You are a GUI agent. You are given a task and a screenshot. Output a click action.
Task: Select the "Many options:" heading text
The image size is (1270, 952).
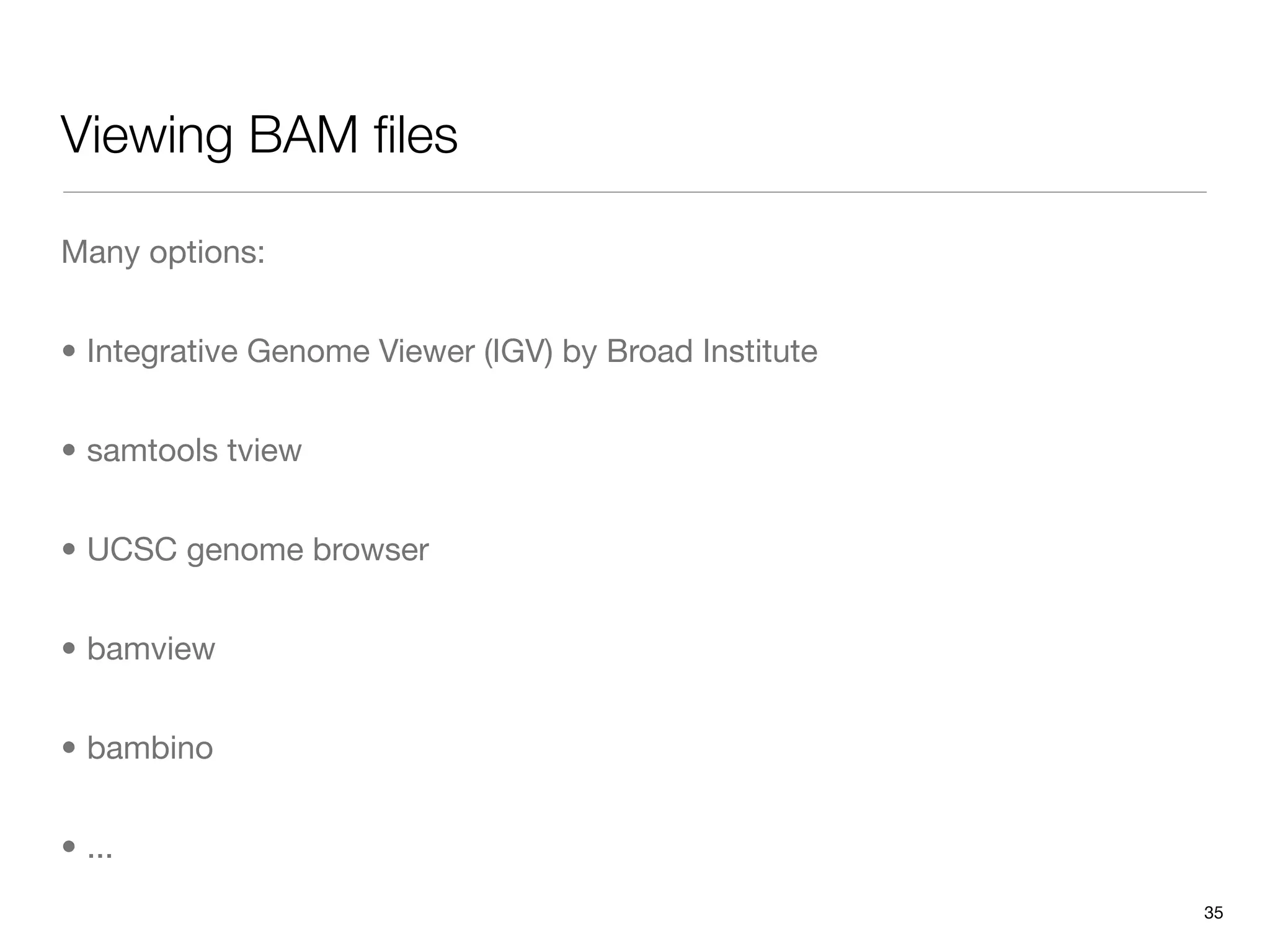[163, 252]
